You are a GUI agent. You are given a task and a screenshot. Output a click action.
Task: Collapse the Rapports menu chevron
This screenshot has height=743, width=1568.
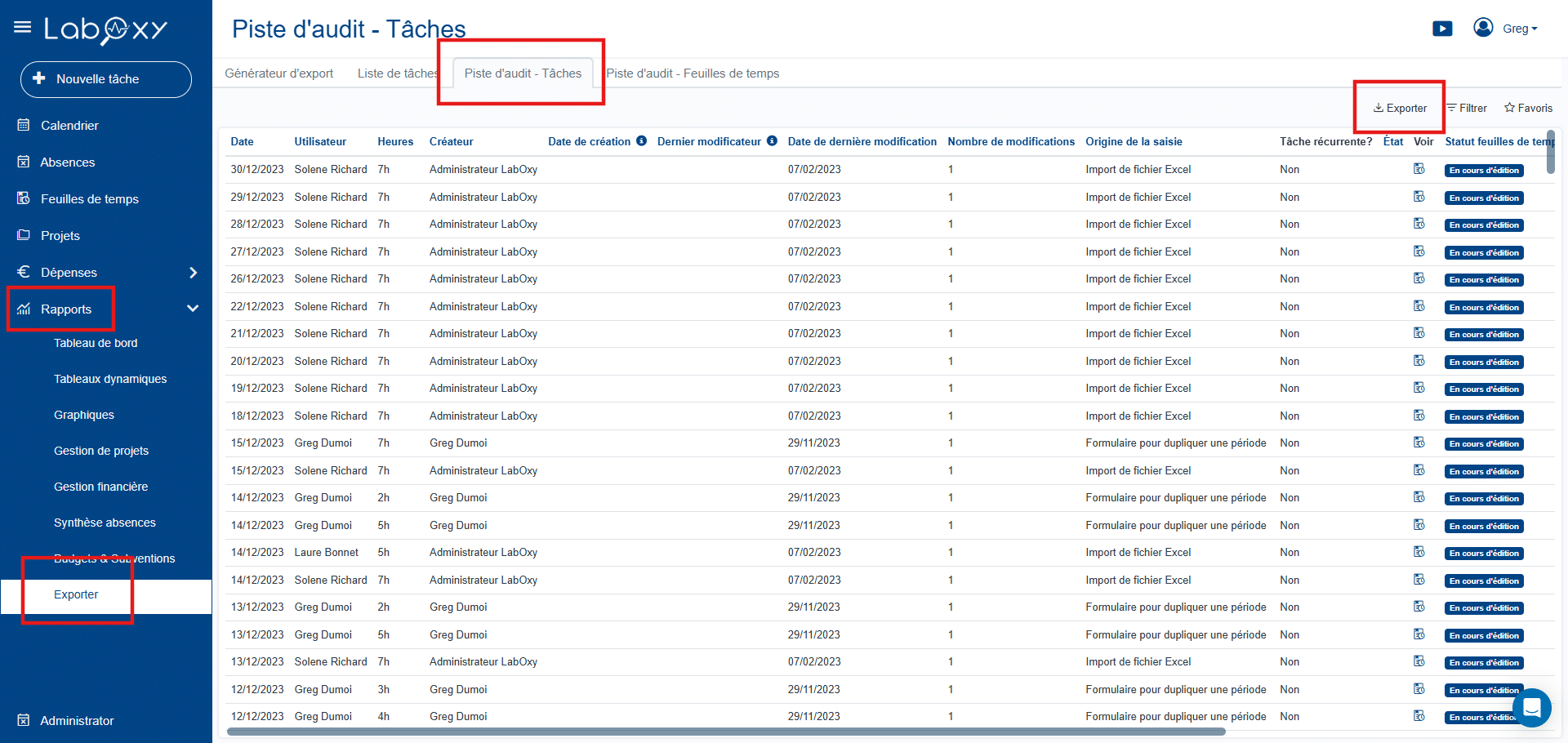193,309
